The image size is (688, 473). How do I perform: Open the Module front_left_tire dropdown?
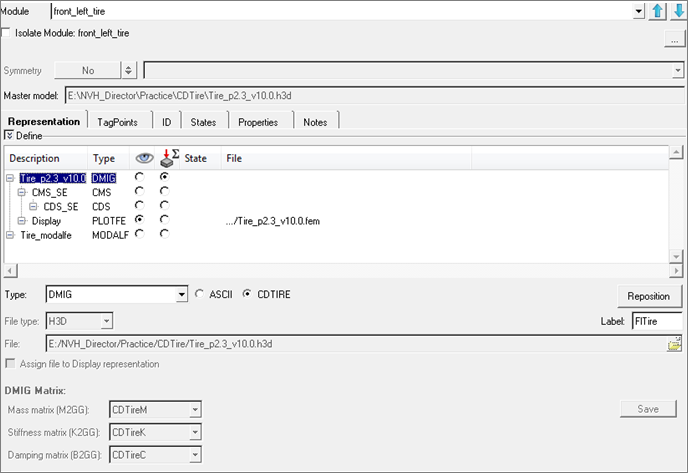pos(637,11)
